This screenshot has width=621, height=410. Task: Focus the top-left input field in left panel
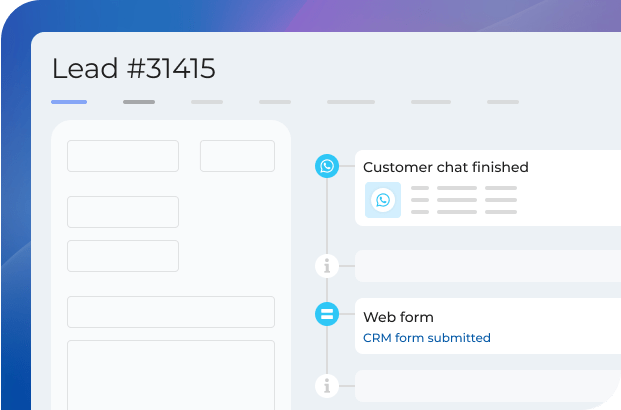pyautogui.click(x=123, y=156)
